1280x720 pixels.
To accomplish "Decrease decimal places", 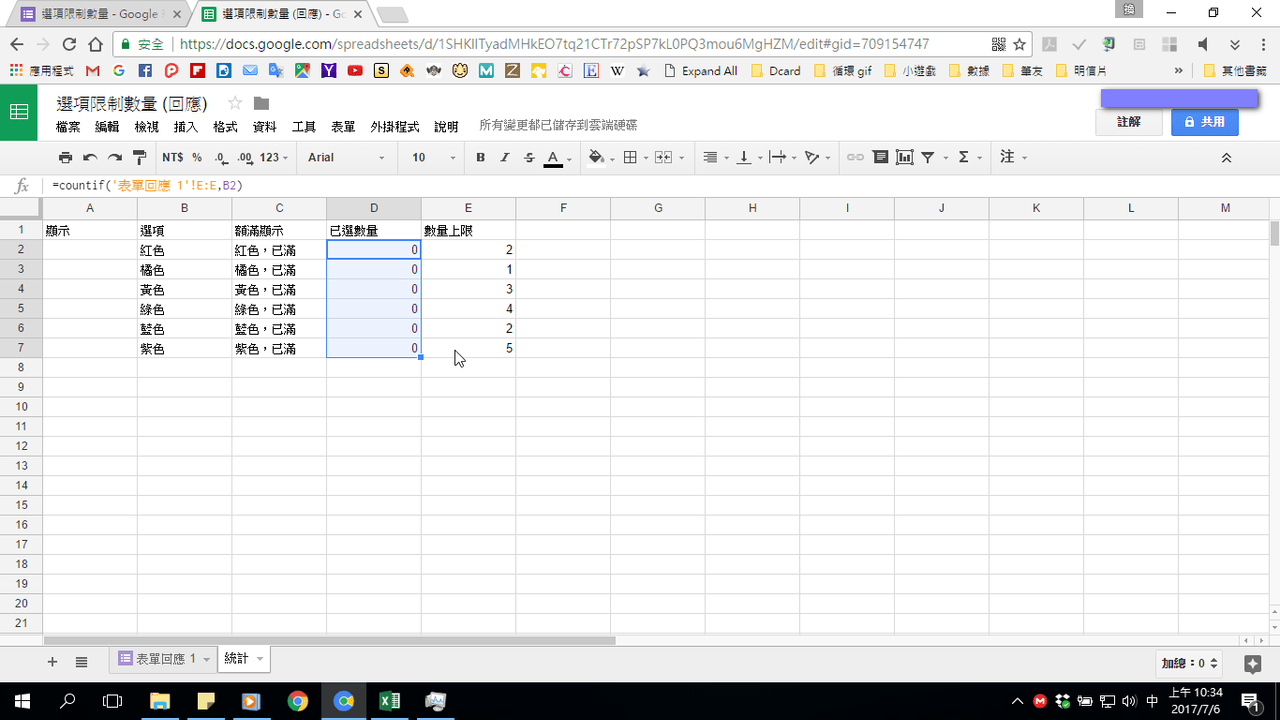I will [220, 157].
